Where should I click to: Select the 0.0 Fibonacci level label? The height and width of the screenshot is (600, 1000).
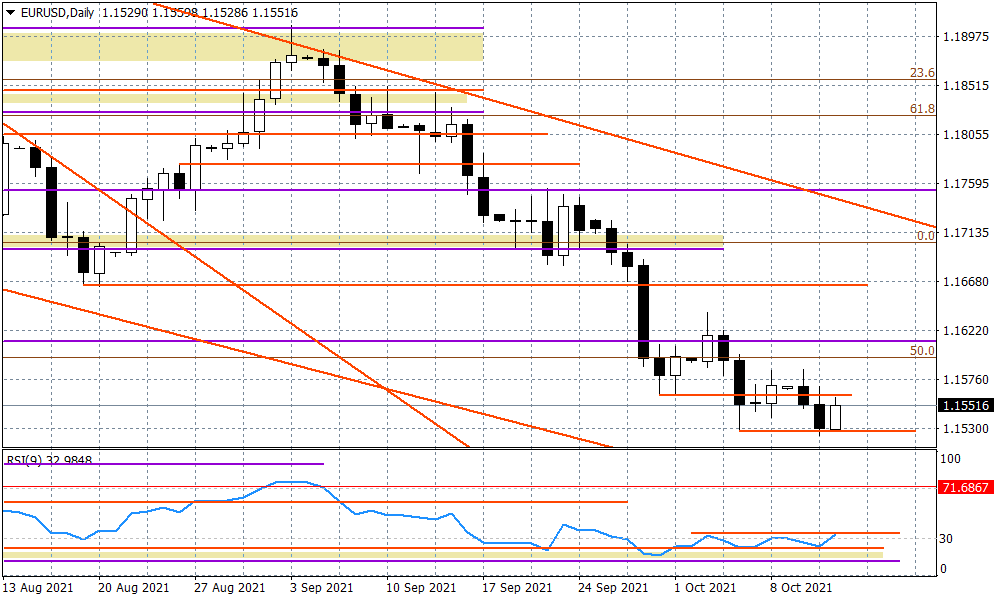(926, 236)
